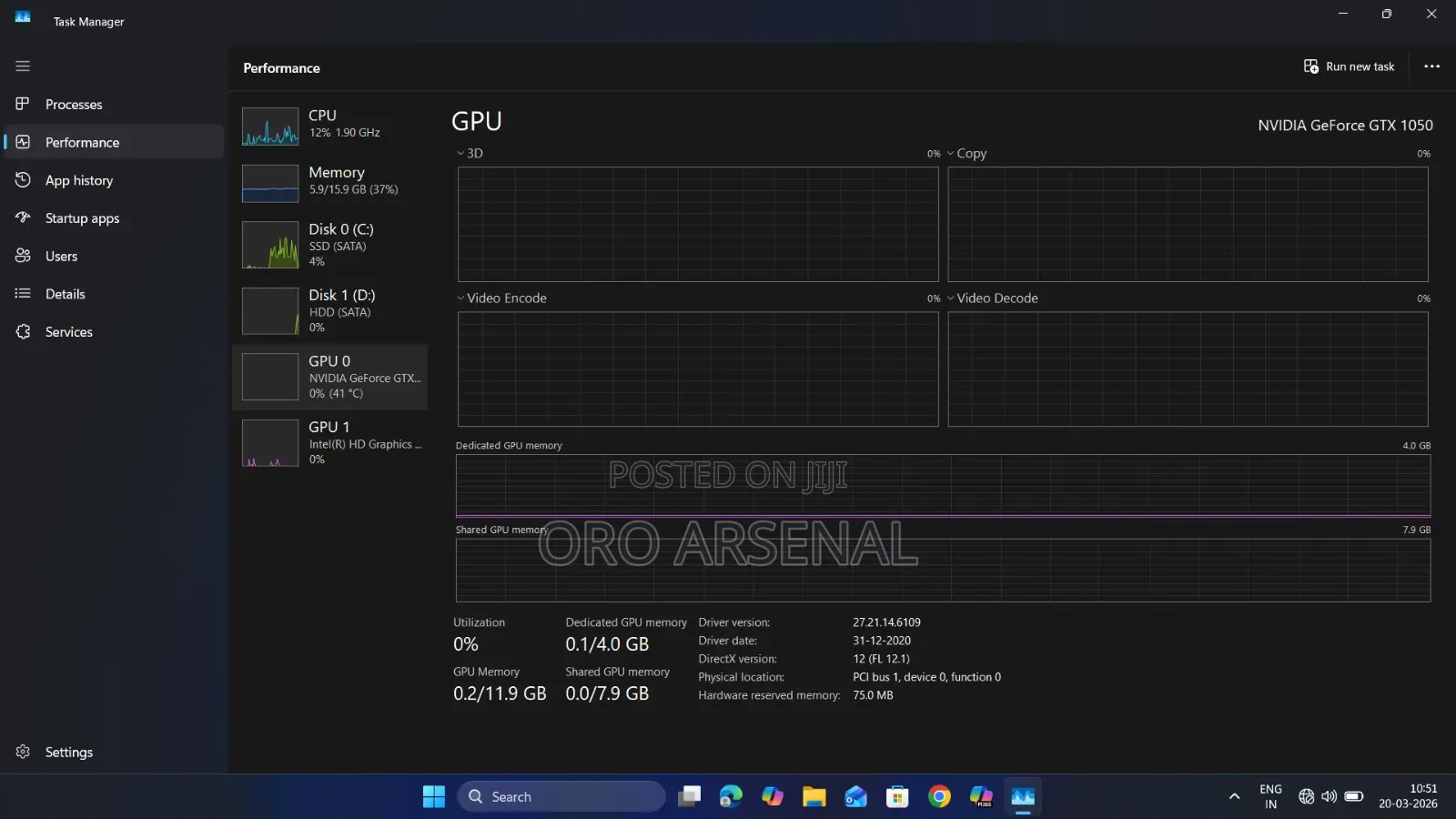Click the taskbar Search box
The width and height of the screenshot is (1456, 819).
click(561, 797)
